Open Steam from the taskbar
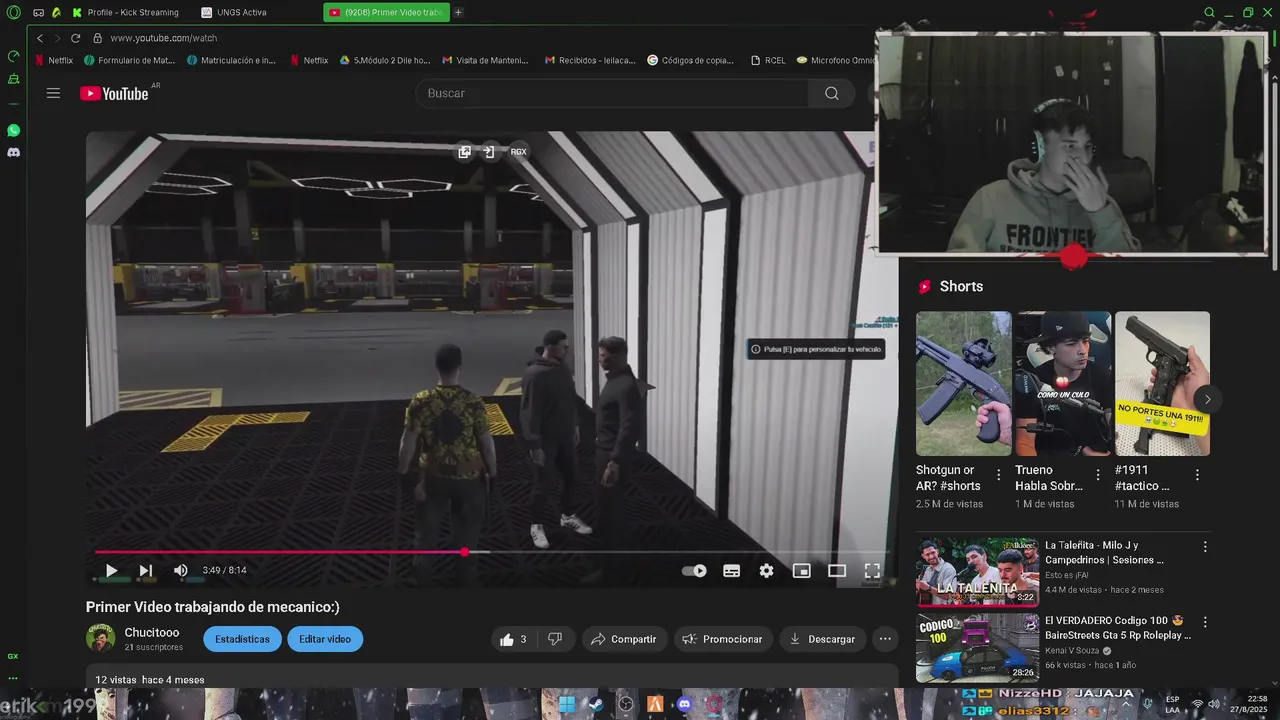The height and width of the screenshot is (720, 1280). (x=595, y=704)
